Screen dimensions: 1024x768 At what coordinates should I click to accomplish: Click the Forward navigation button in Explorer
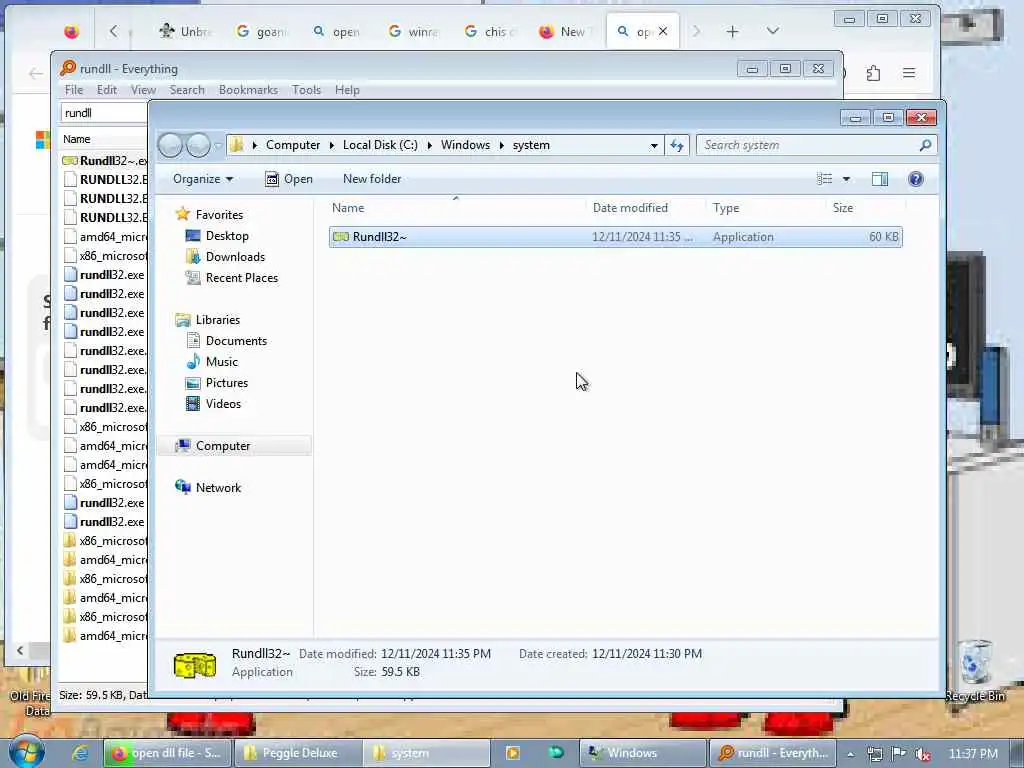click(198, 145)
